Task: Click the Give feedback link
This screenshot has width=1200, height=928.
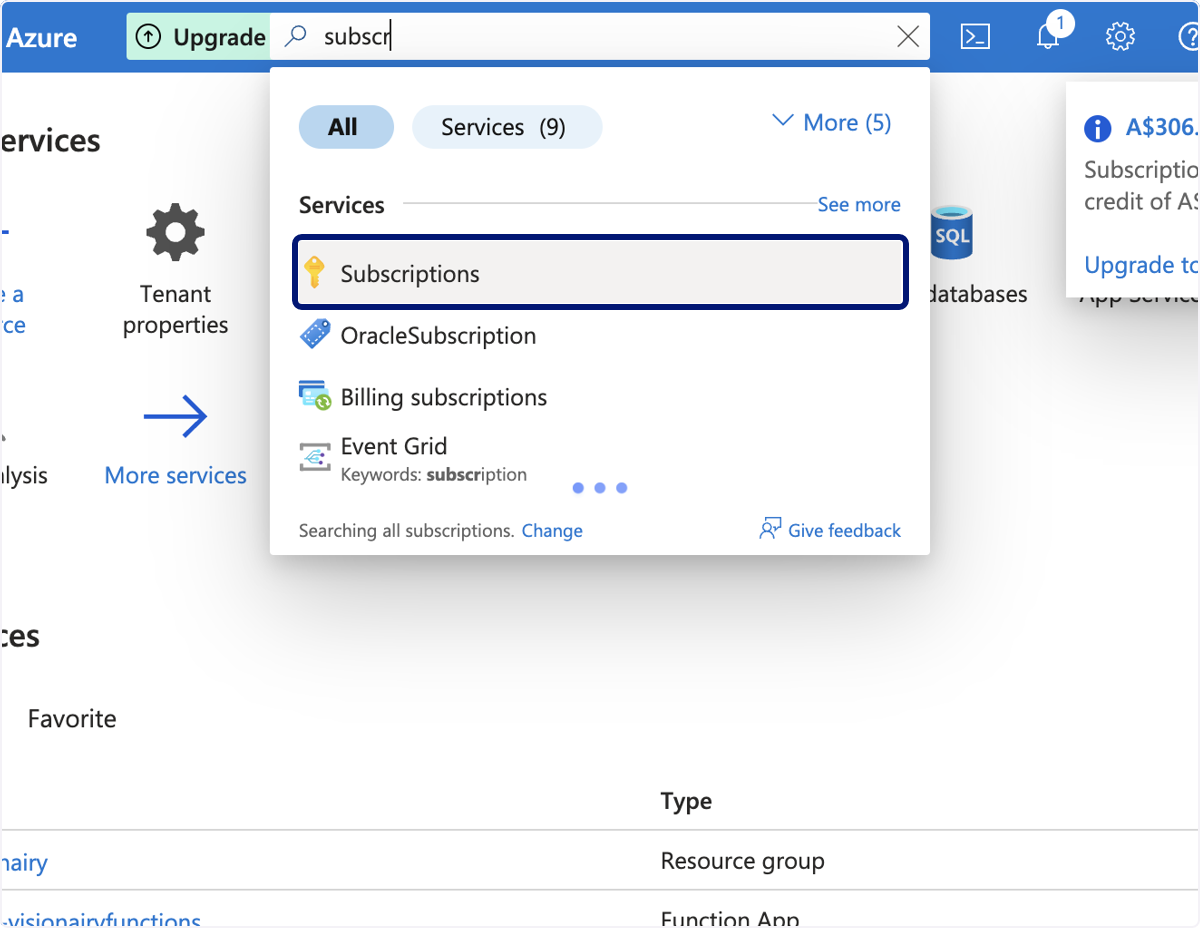Action: pyautogui.click(x=844, y=531)
